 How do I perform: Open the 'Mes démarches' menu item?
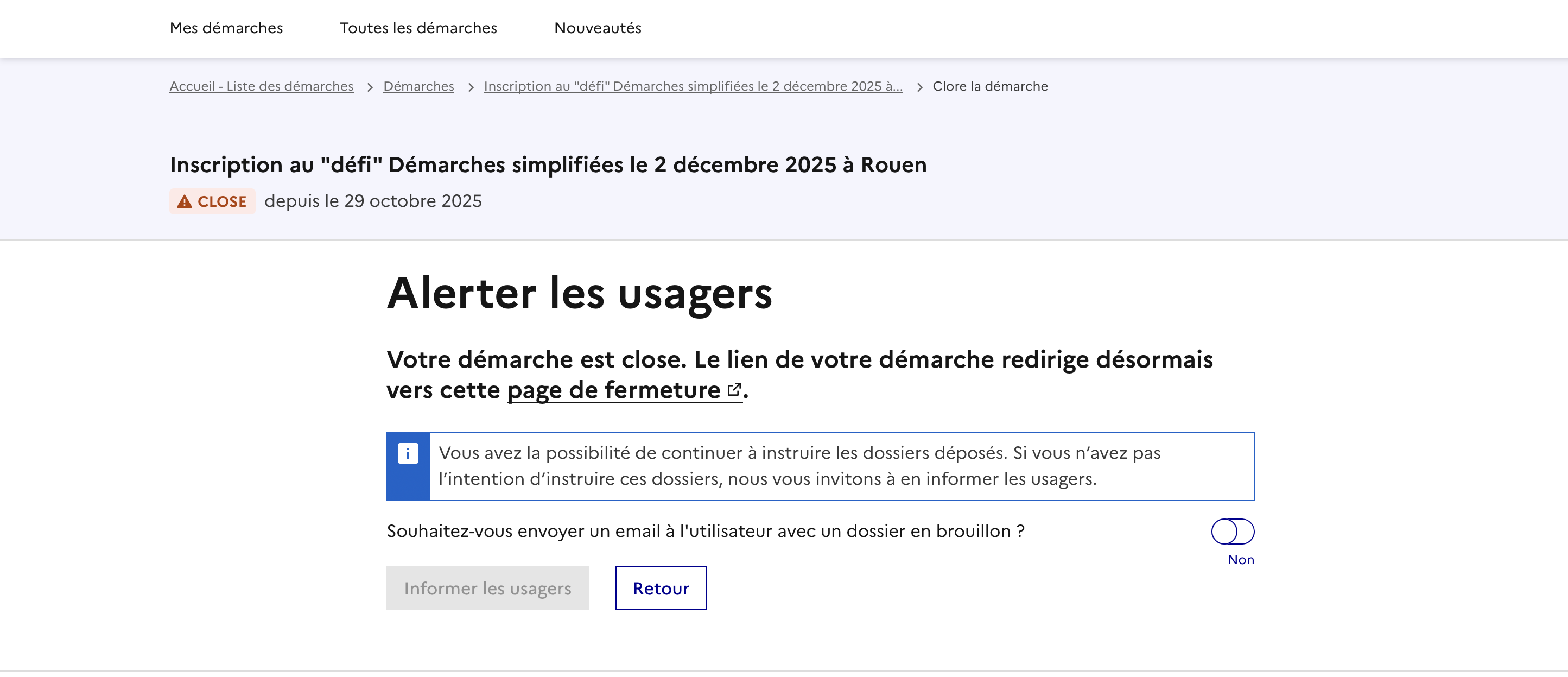point(226,28)
